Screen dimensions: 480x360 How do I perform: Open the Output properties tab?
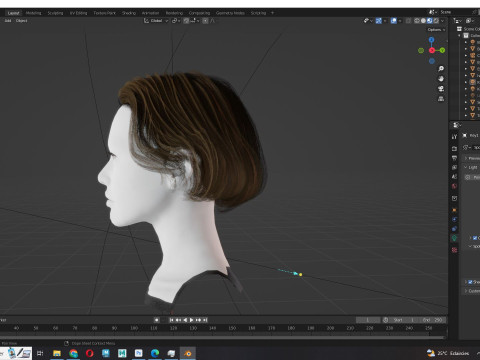(454, 158)
